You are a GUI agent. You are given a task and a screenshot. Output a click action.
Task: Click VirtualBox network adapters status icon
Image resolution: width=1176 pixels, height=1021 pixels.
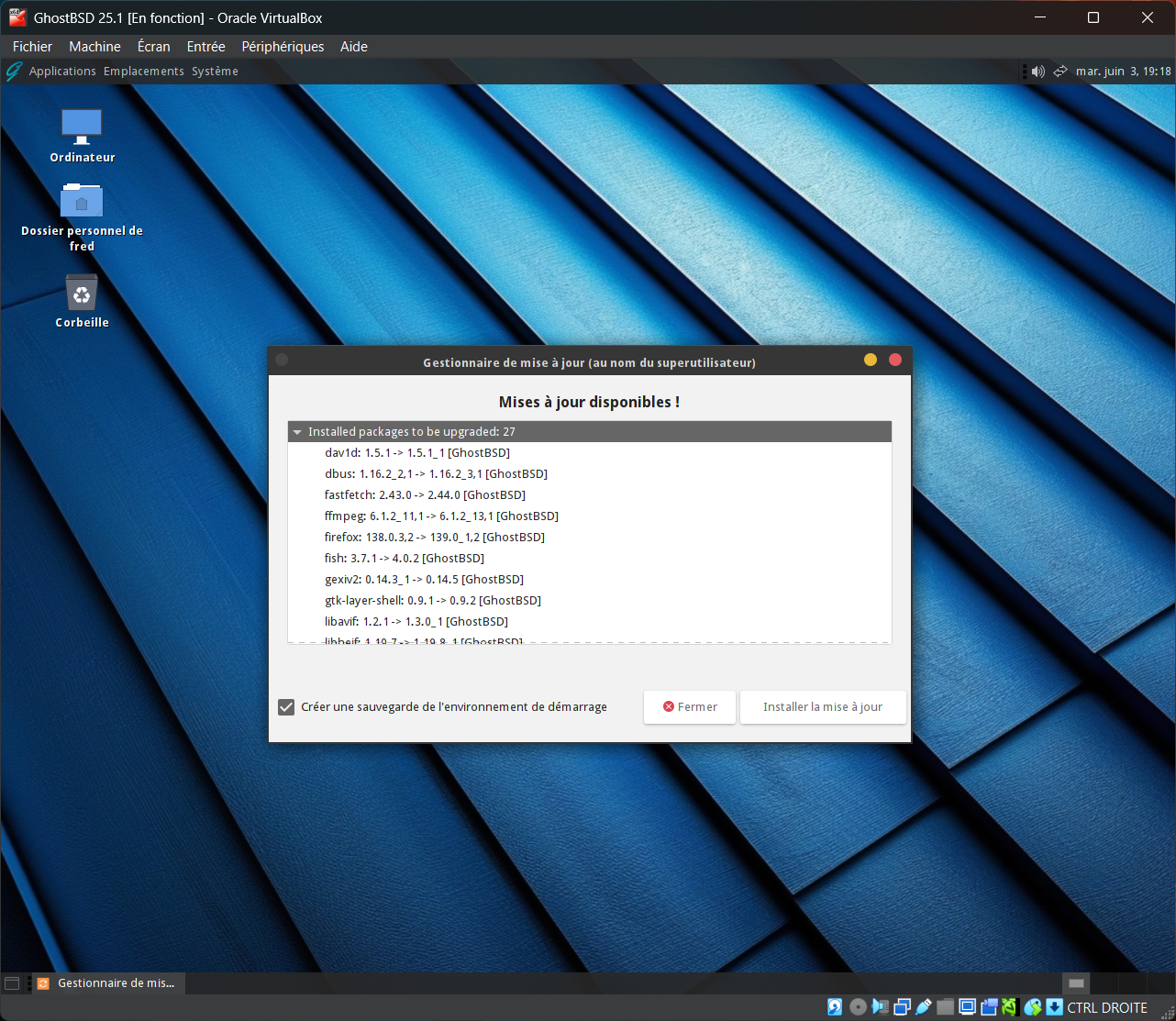click(902, 1007)
